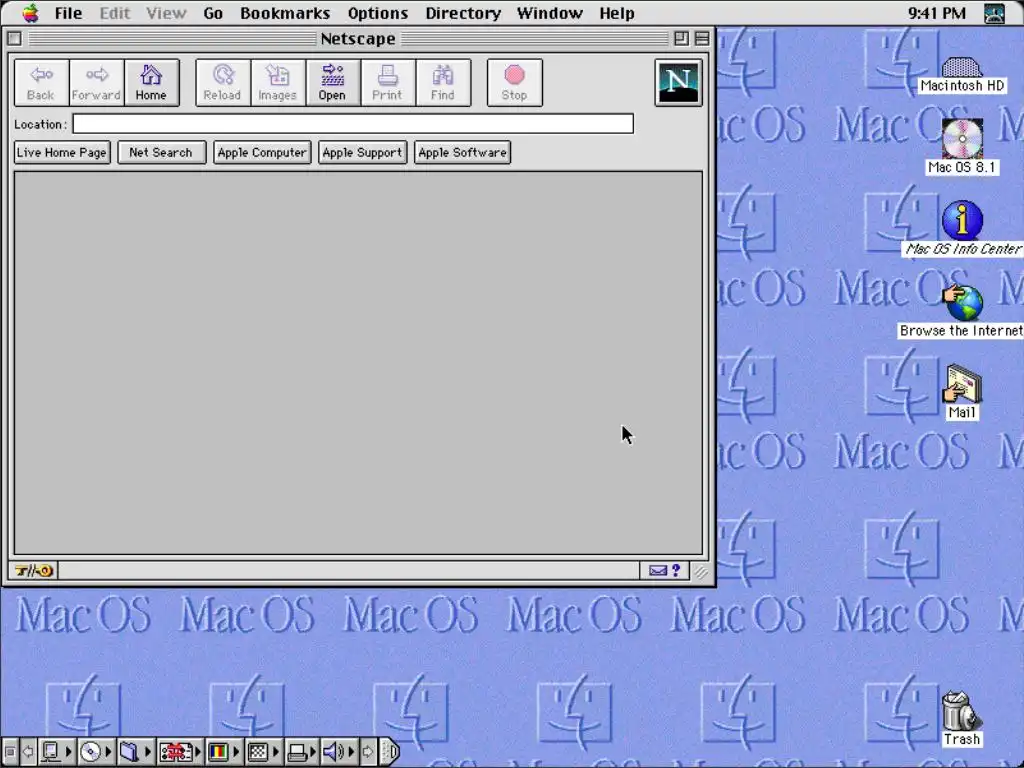Screen dimensions: 1024x768
Task: Click the menu bar clock showing 9:41 PM
Action: pyautogui.click(x=936, y=13)
